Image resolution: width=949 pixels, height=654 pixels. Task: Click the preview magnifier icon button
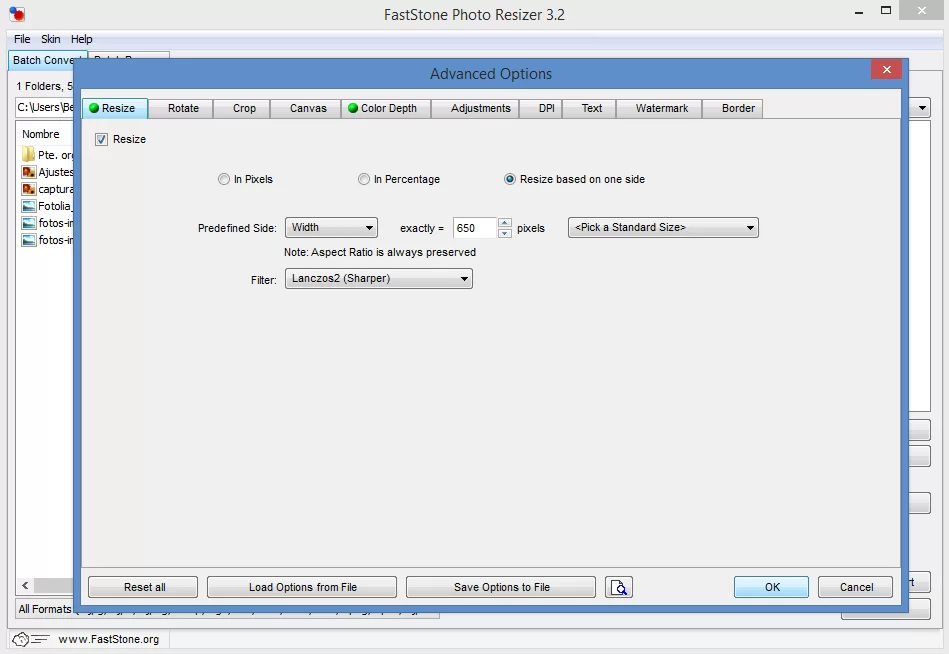[x=619, y=587]
